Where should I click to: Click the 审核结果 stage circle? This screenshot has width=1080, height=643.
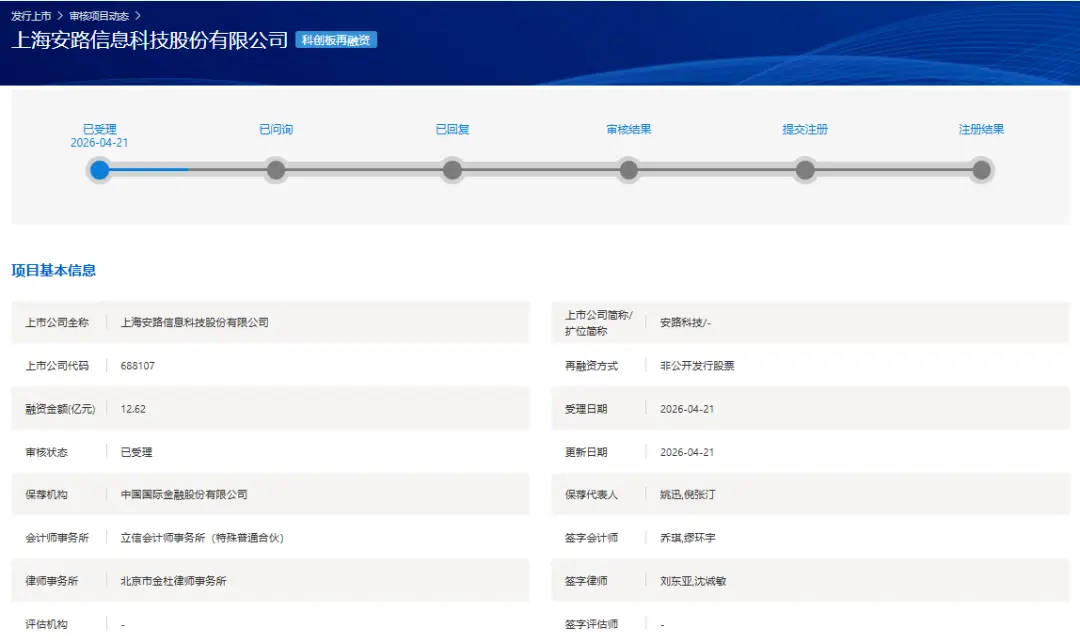[629, 170]
